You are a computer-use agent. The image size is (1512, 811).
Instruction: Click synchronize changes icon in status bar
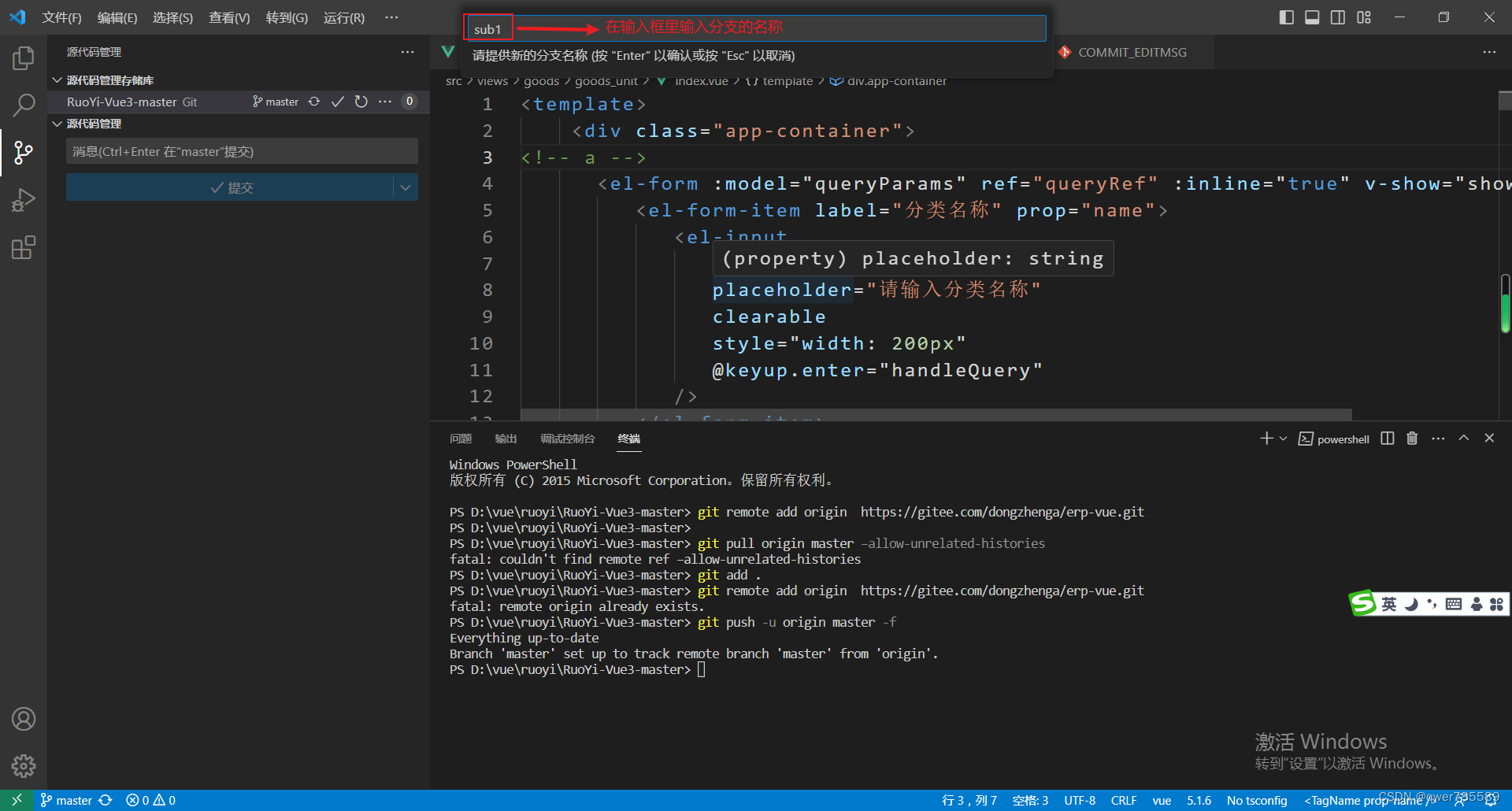[106, 800]
